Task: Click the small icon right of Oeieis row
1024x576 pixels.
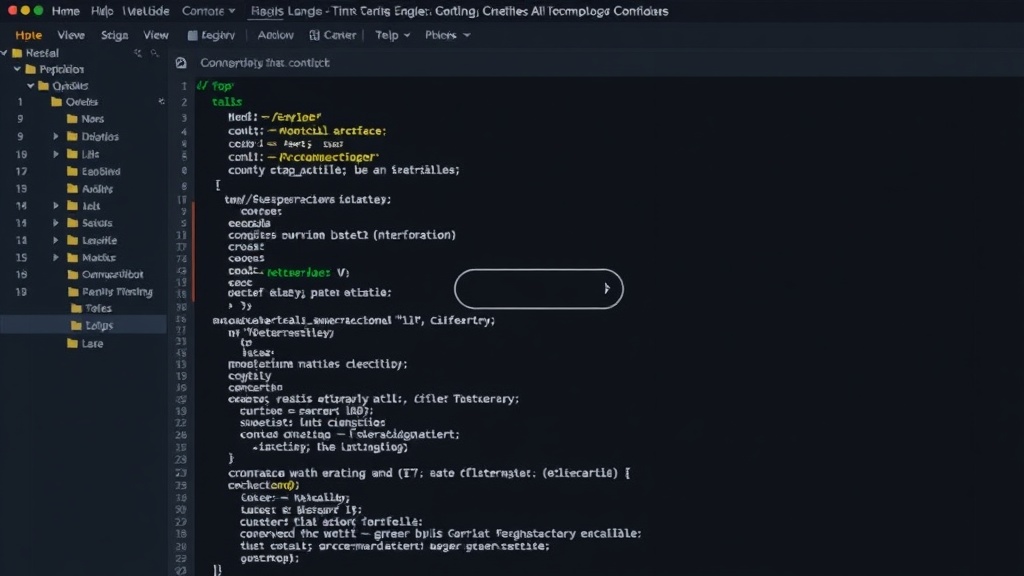Action: tap(161, 101)
